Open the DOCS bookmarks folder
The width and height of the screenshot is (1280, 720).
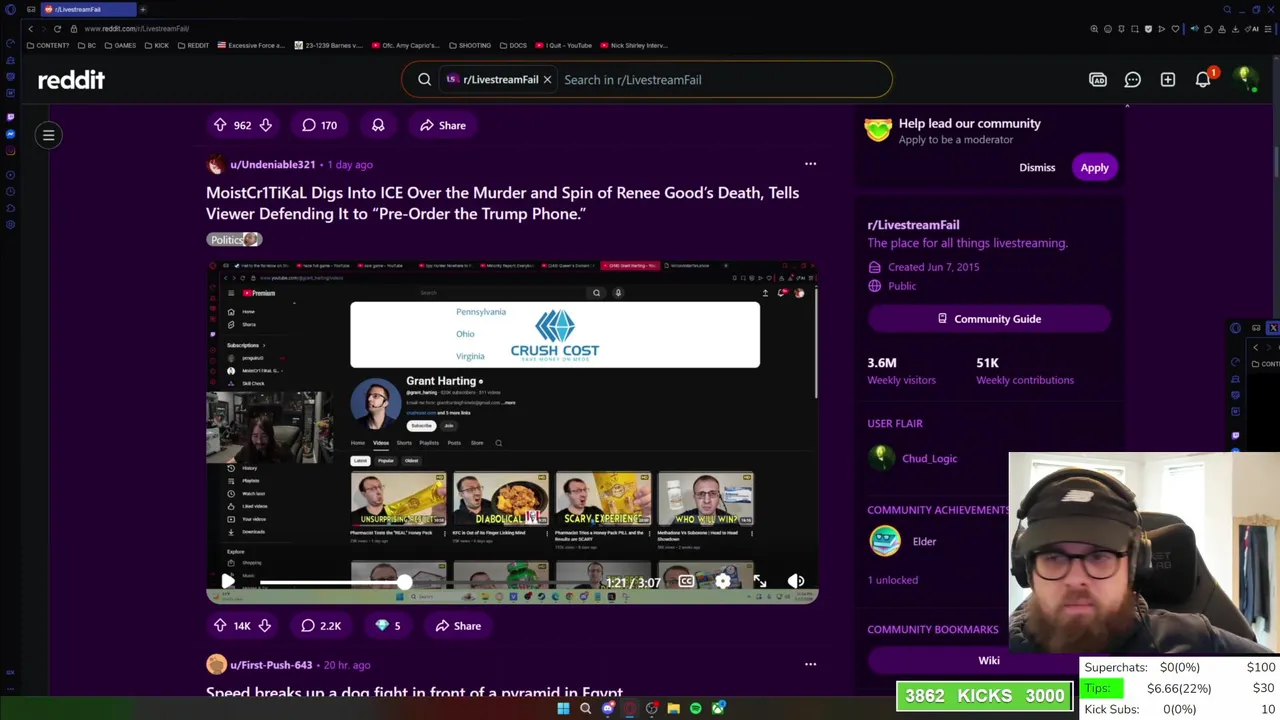point(513,45)
